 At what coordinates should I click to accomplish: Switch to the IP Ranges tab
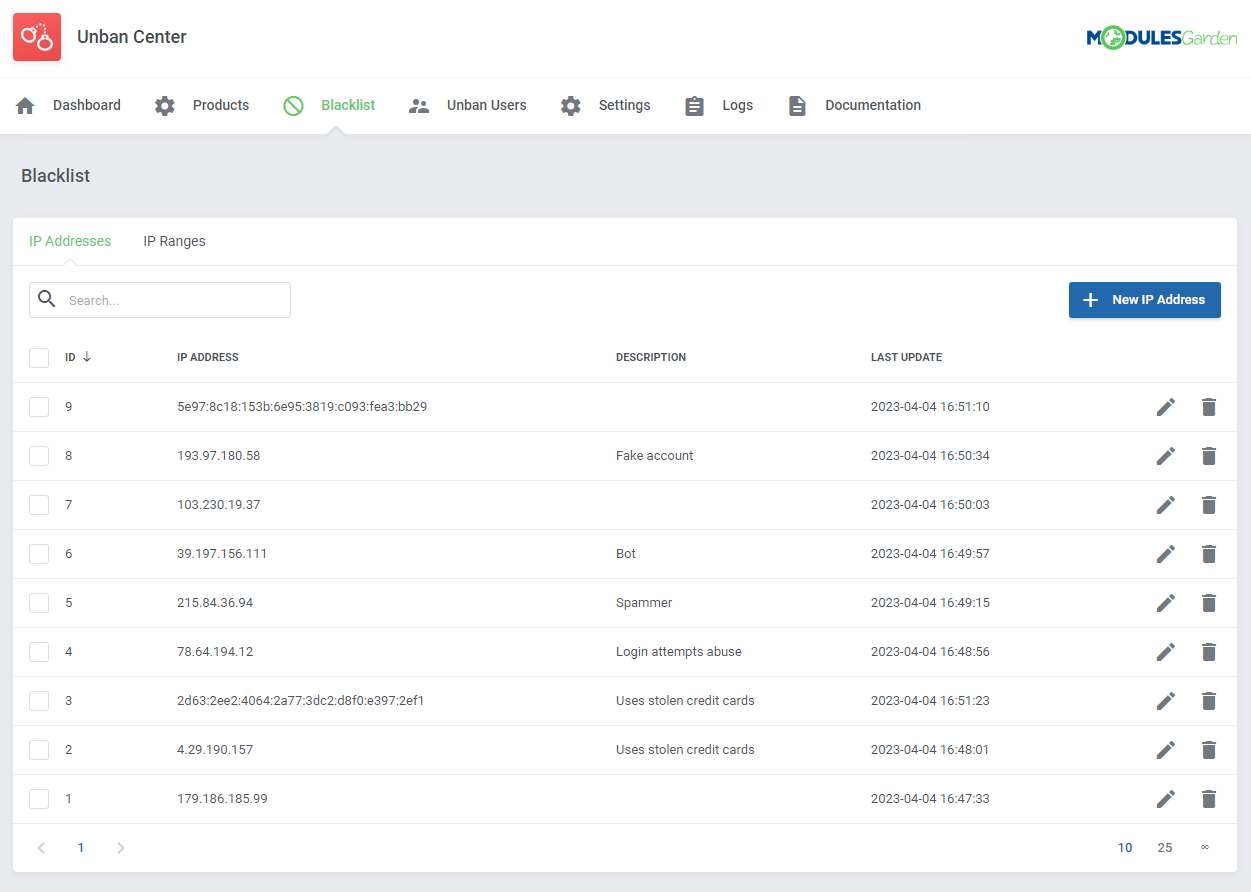click(x=174, y=241)
